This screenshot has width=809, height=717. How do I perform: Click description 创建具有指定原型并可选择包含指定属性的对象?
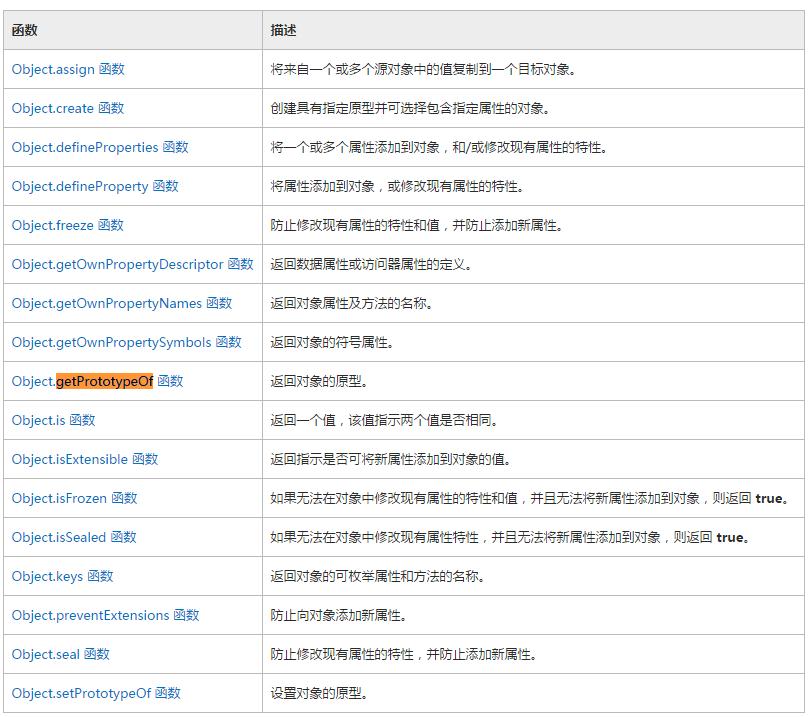coord(410,108)
